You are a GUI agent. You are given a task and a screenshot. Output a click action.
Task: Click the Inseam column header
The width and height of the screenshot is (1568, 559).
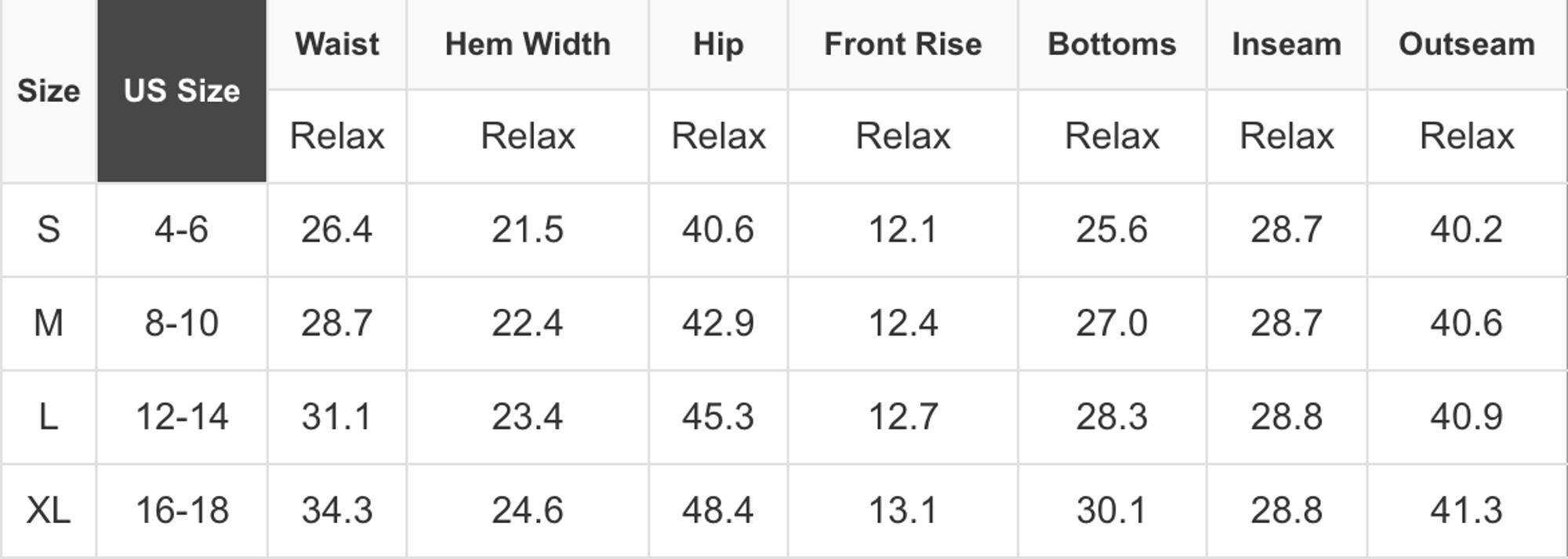[x=1287, y=44]
